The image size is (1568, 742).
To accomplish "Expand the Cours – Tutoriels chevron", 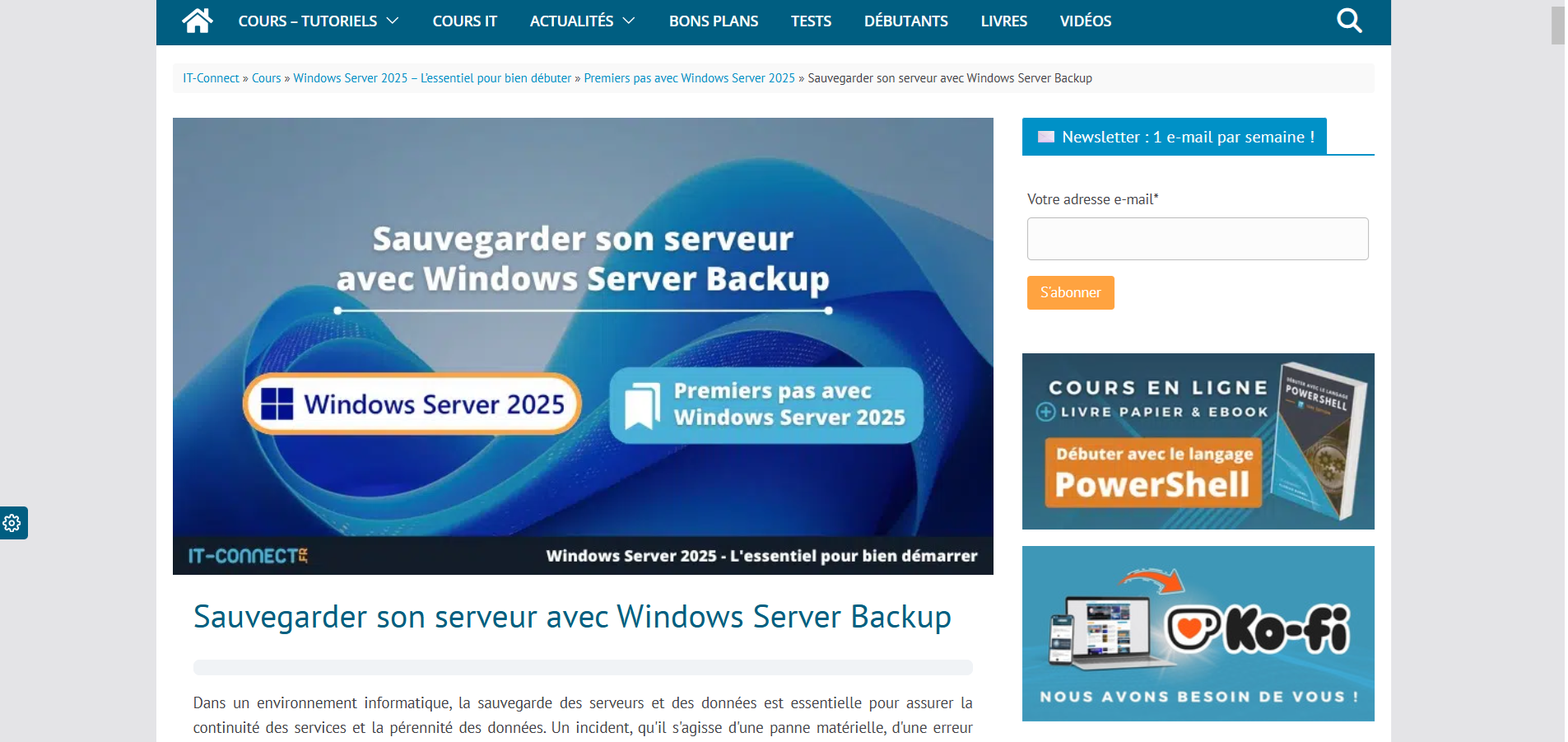I will tap(393, 21).
